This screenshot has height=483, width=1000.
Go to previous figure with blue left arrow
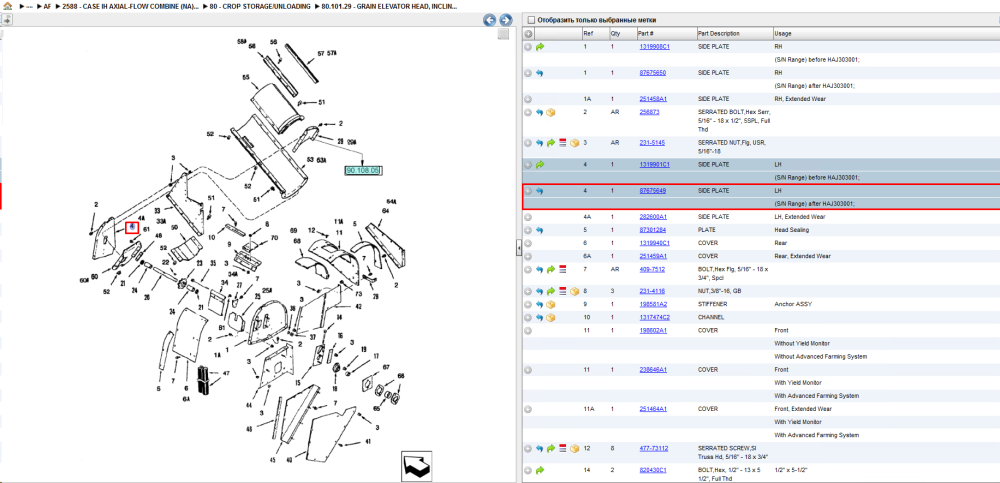click(490, 20)
